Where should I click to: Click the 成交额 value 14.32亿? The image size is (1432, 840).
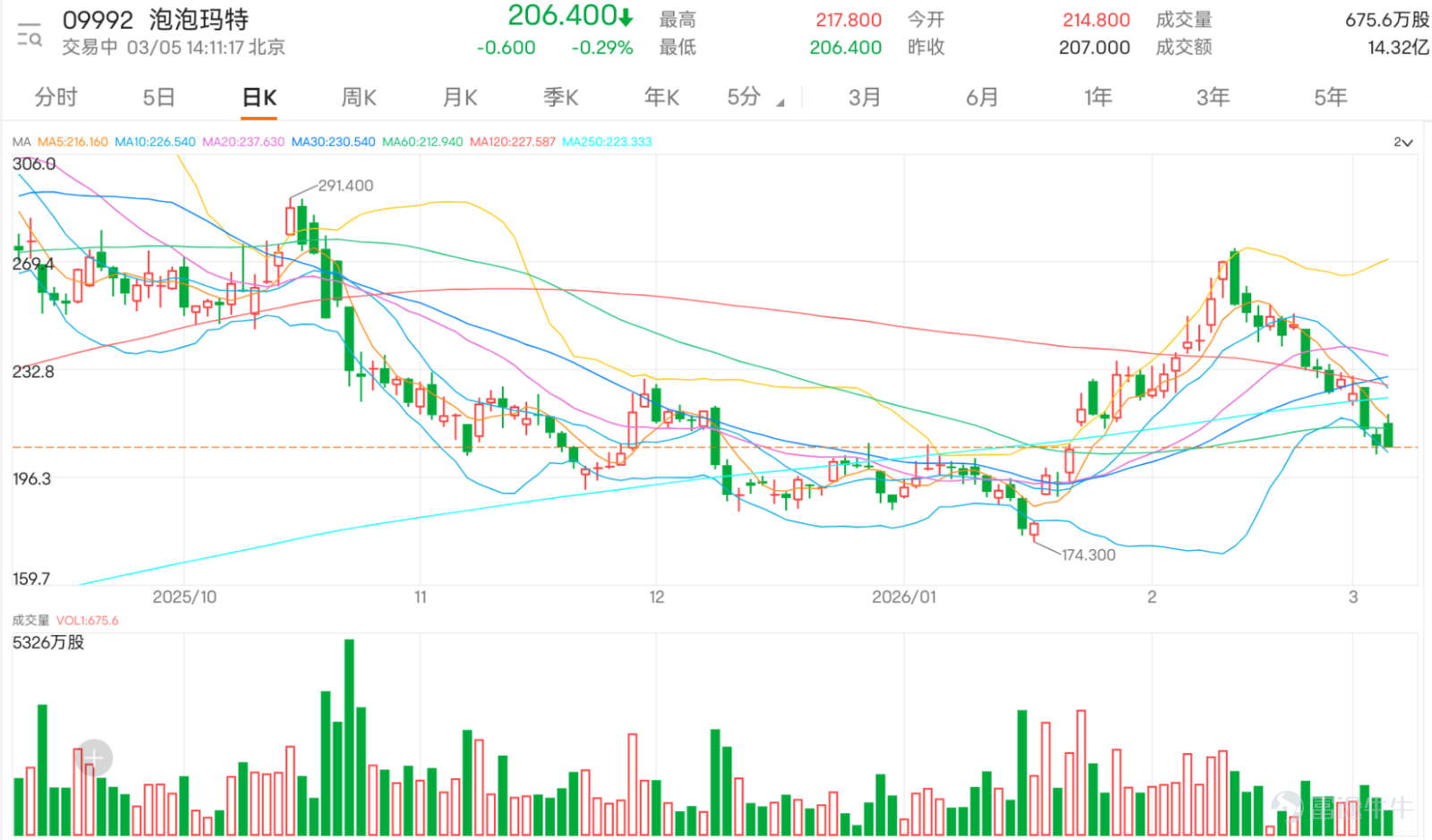tap(1398, 47)
